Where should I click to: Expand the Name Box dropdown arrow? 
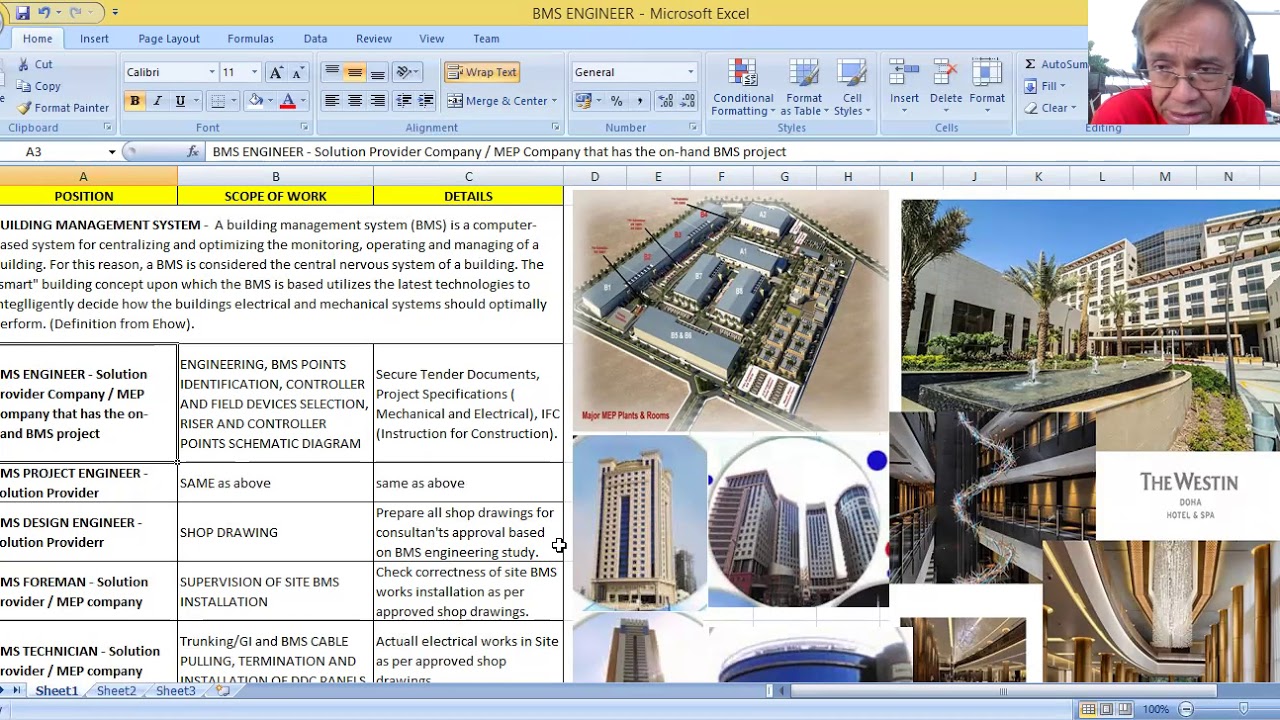[x=112, y=152]
